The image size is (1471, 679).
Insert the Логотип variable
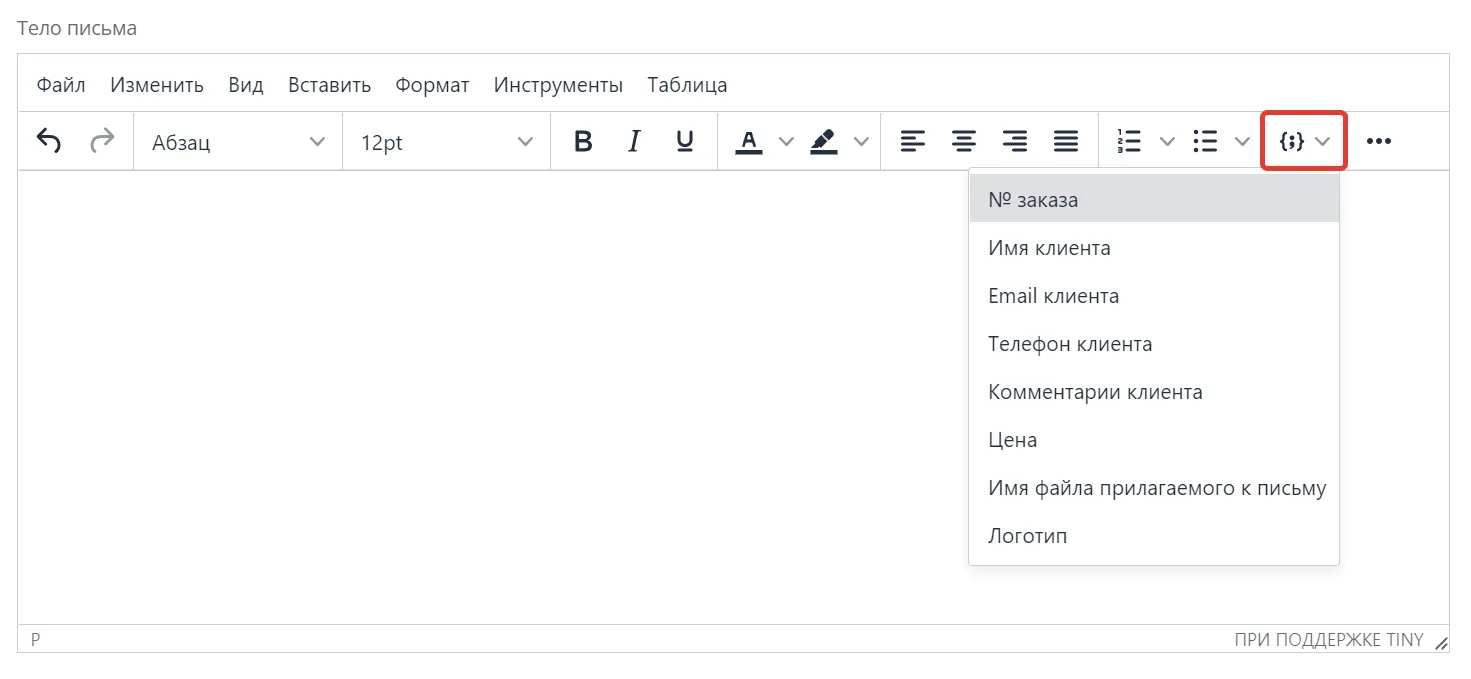point(1154,535)
